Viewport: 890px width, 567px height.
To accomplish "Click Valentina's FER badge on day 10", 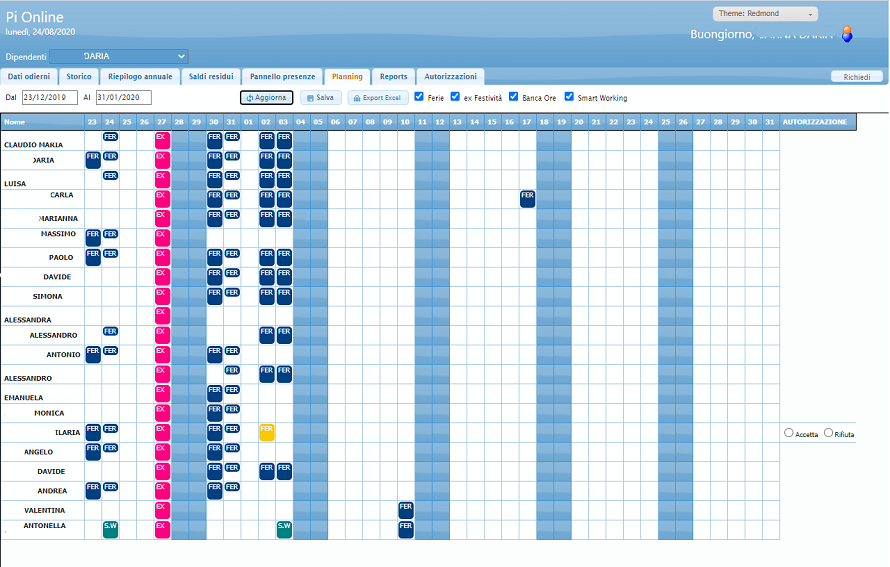I will 406,510.
